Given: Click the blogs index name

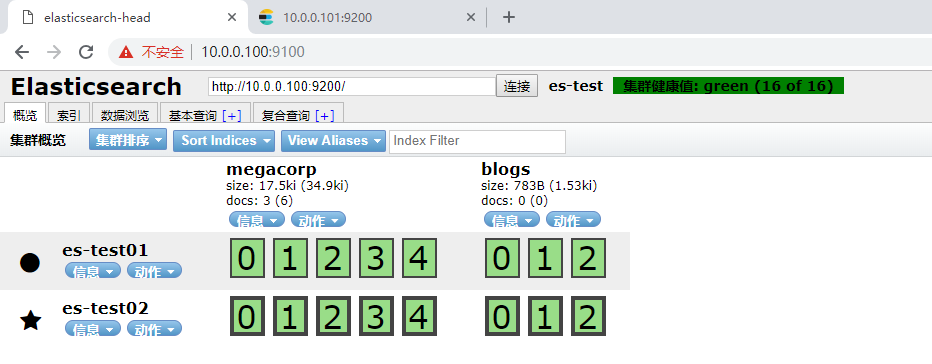Looking at the screenshot, I should [x=505, y=169].
